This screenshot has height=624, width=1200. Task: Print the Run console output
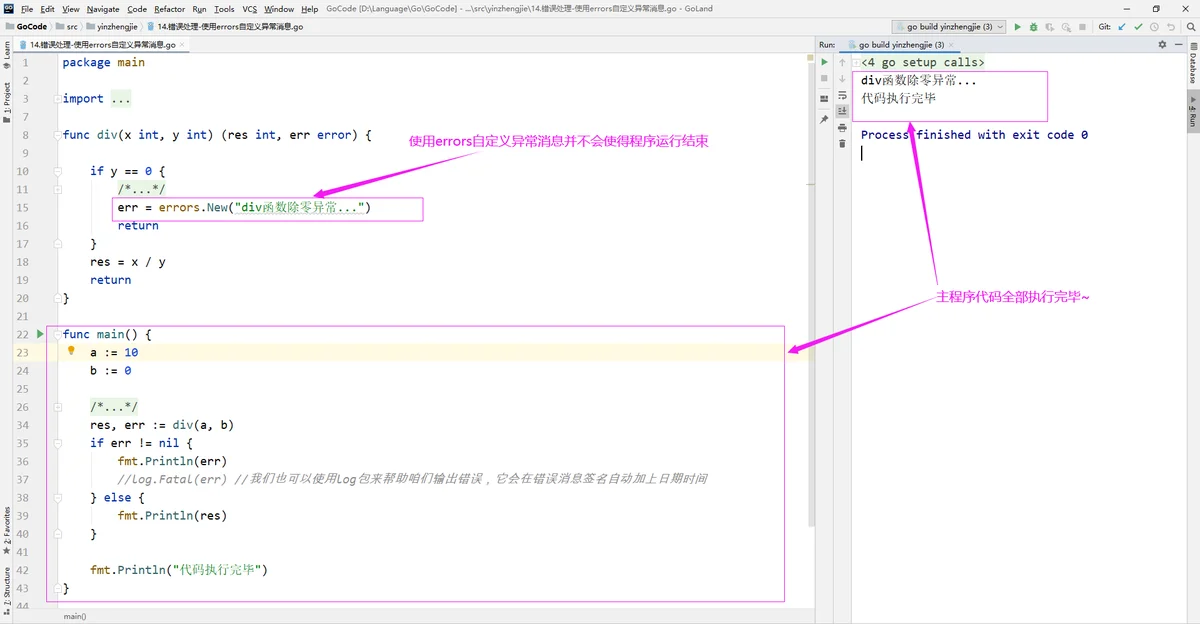point(842,128)
